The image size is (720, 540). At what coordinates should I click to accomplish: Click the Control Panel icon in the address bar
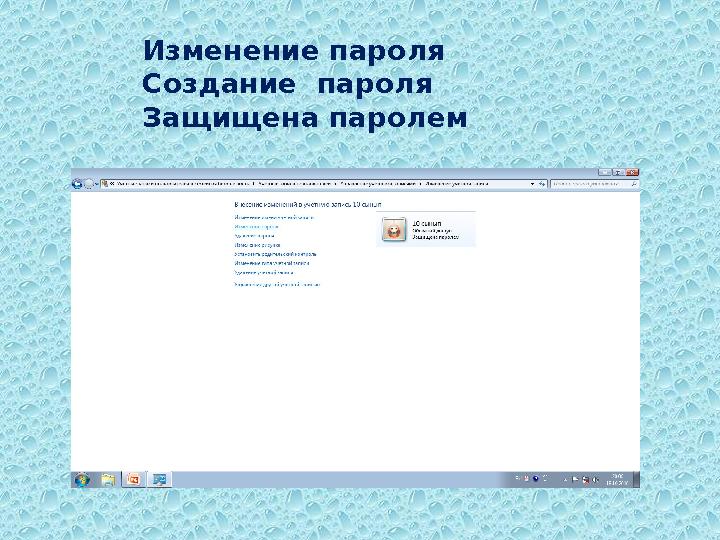click(105, 184)
